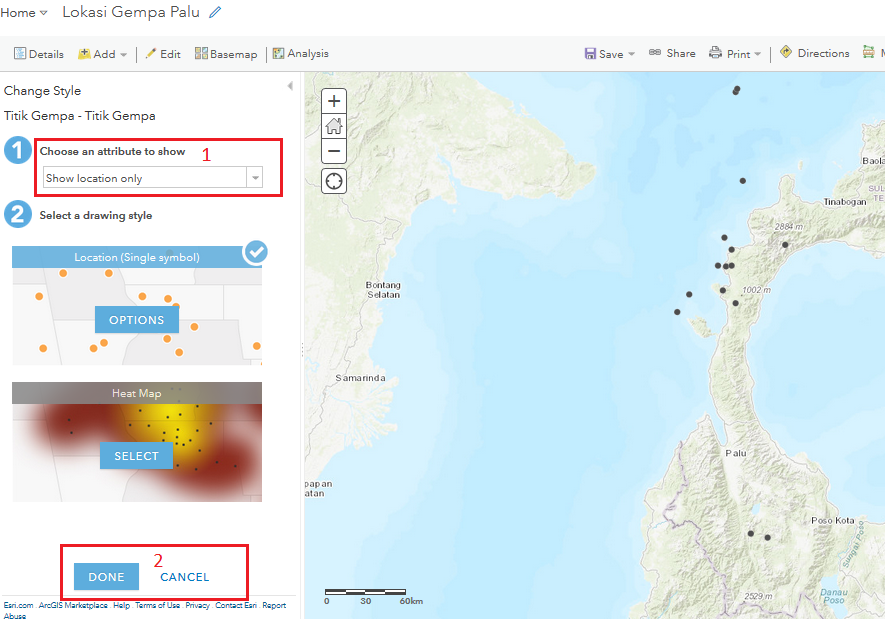The width and height of the screenshot is (885, 619).
Task: Open the Add menu
Action: click(x=102, y=54)
